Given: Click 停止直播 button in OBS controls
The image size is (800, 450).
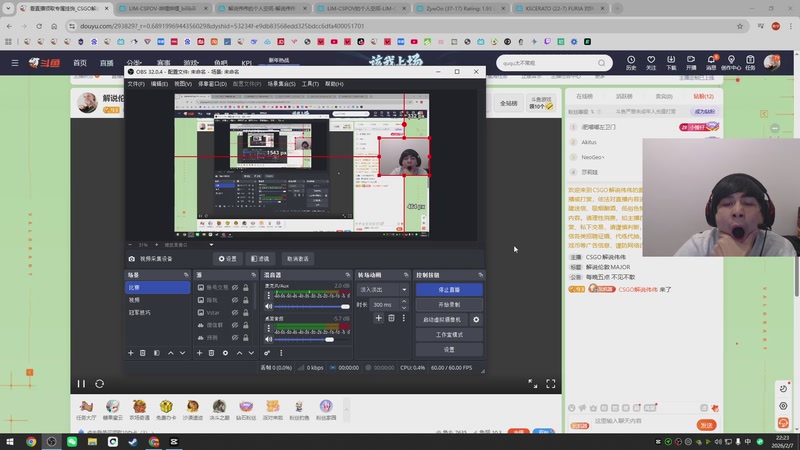Looking at the screenshot, I should tap(449, 290).
